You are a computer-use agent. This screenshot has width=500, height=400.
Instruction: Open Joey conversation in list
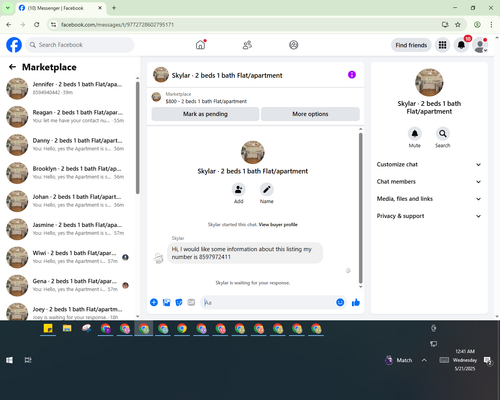click(68, 312)
